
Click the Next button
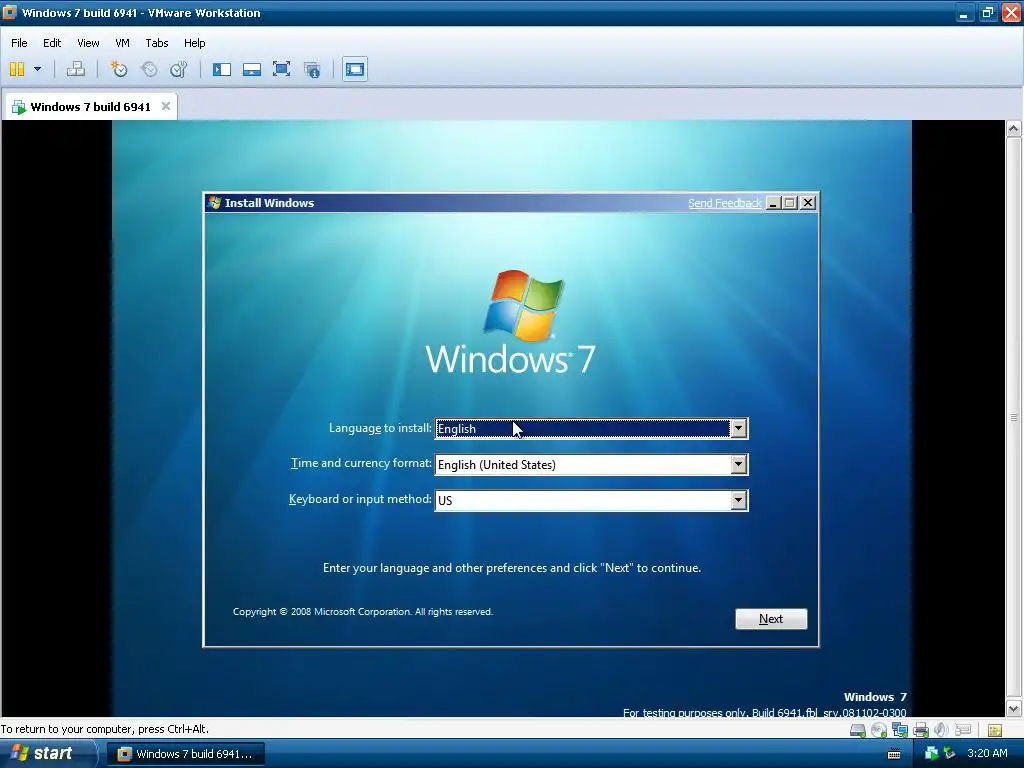pyautogui.click(x=771, y=618)
